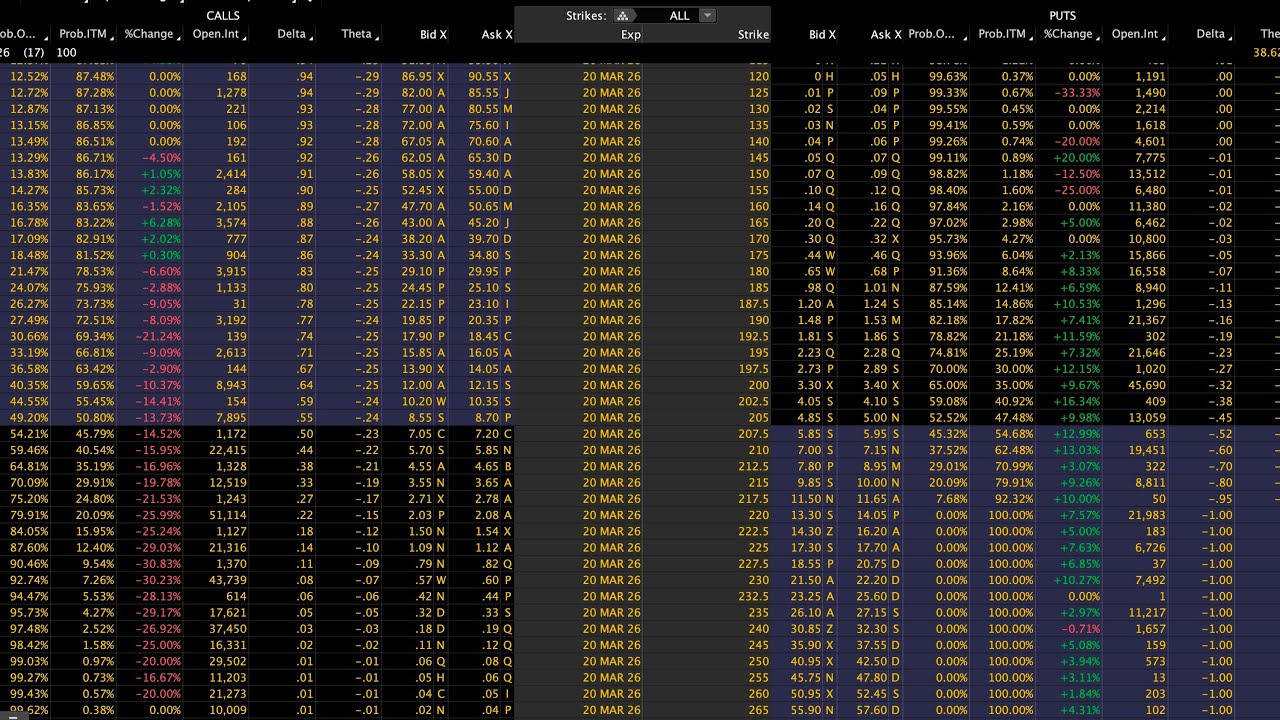Click the 20 MAR 26 expiration on strike 220 row
The width and height of the screenshot is (1280, 720).
[611, 515]
